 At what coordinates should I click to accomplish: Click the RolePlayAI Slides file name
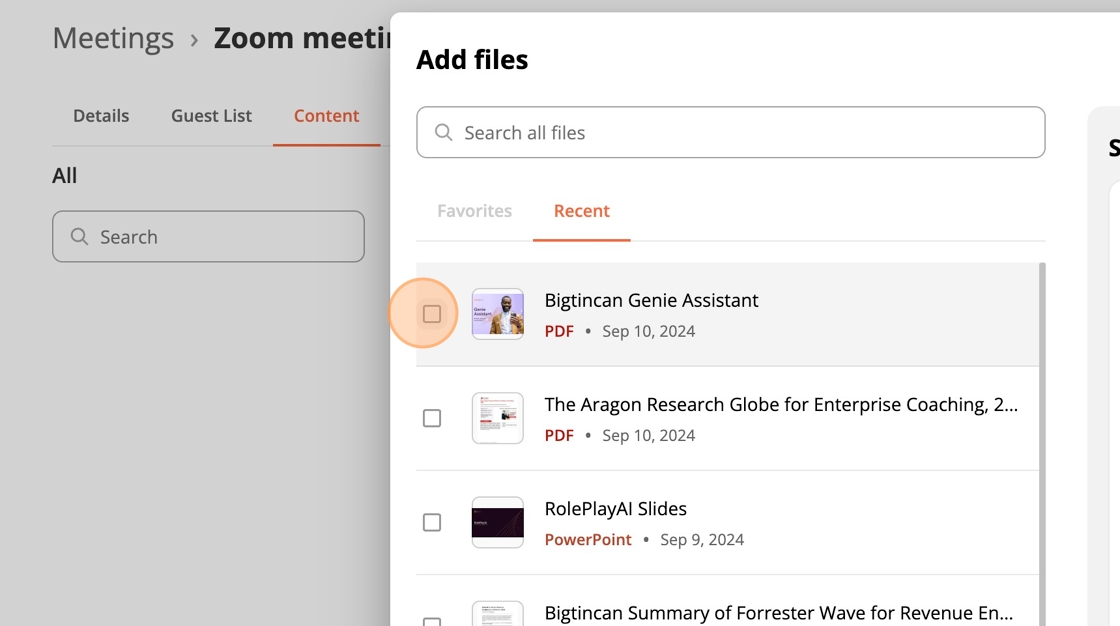(615, 509)
